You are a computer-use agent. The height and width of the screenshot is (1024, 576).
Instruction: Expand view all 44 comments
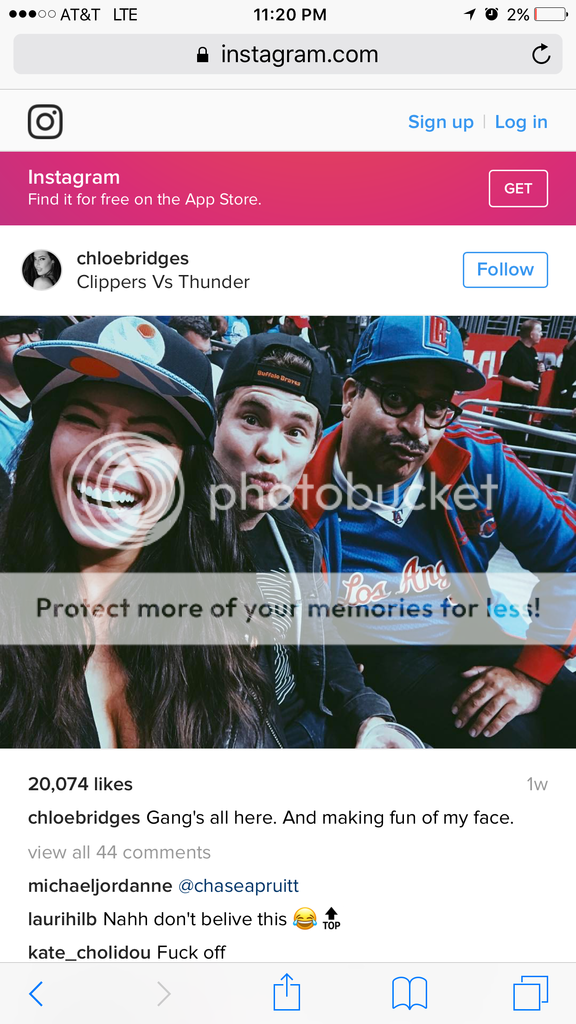coord(120,852)
